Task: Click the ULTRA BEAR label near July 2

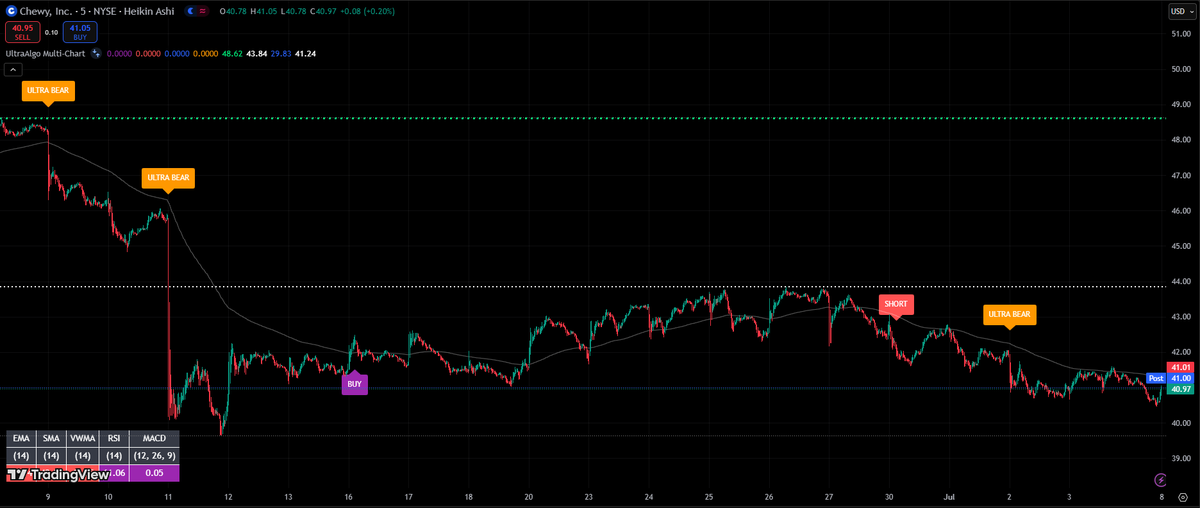Action: [1010, 315]
